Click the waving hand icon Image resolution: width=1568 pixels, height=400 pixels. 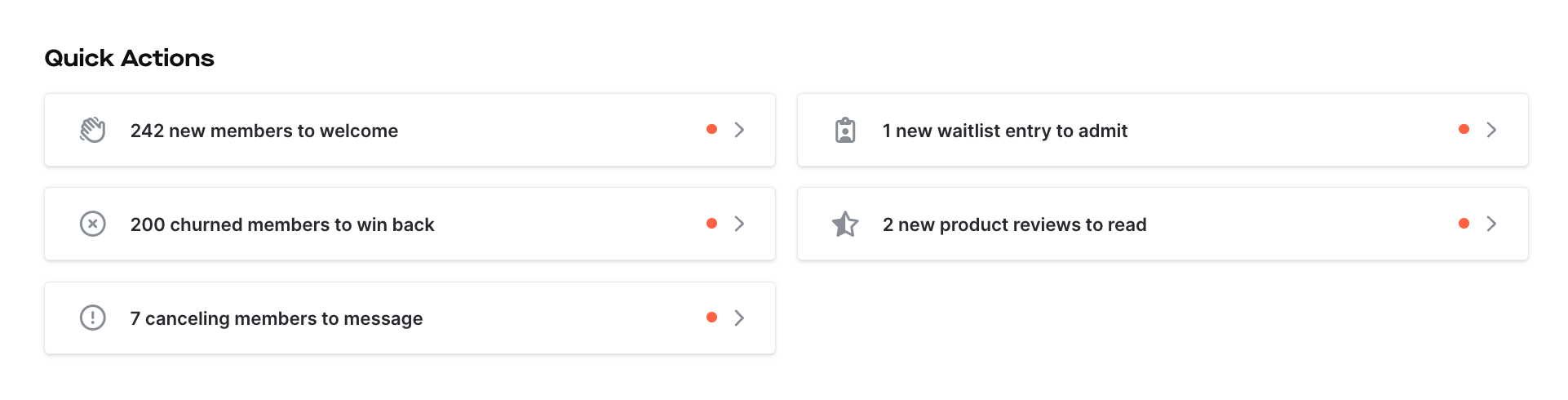[93, 130]
